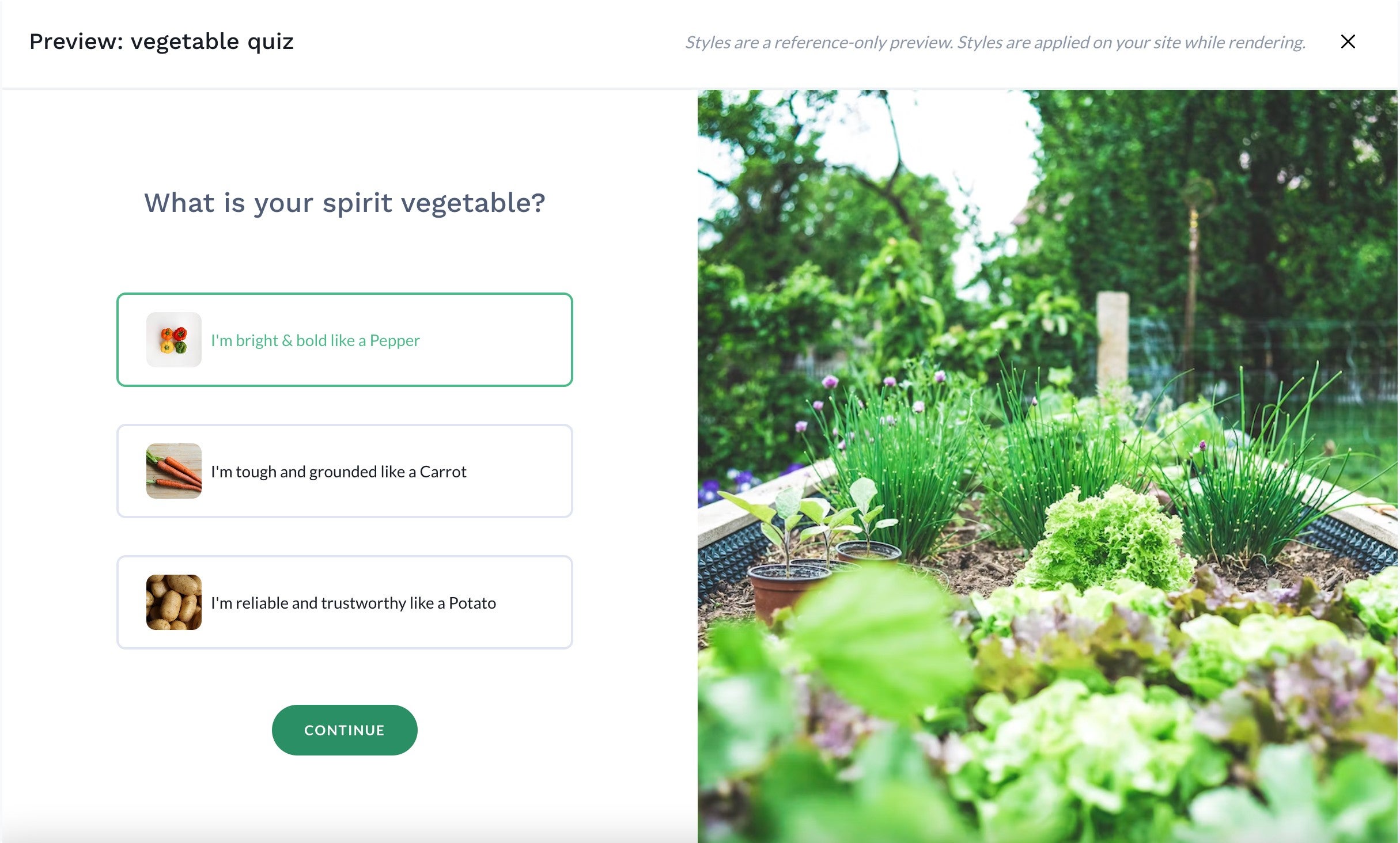The width and height of the screenshot is (1400, 843).
Task: Click the potatoes thumbnail image
Action: tap(173, 602)
